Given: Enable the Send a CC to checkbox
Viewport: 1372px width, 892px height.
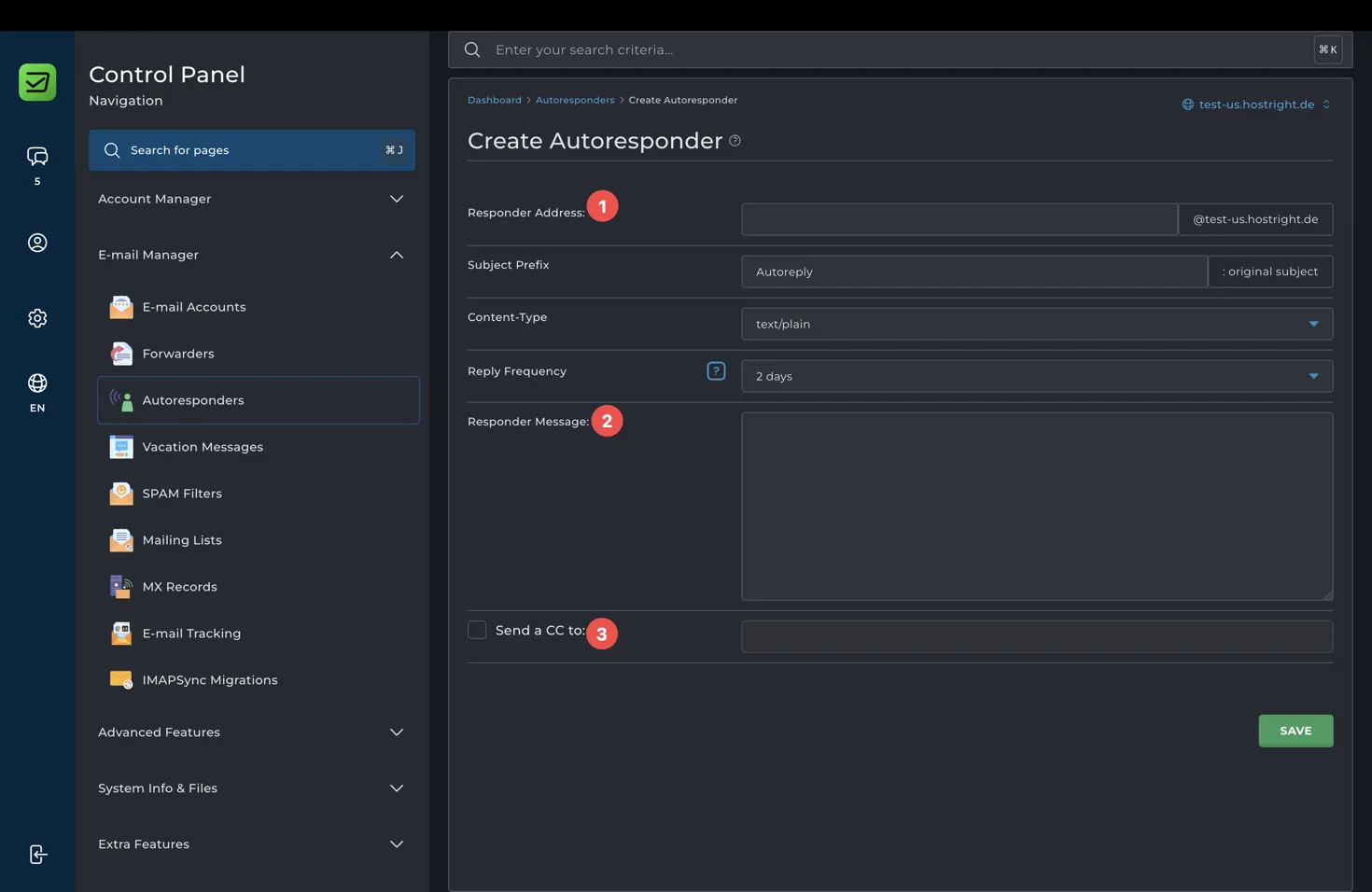Looking at the screenshot, I should pos(477,630).
